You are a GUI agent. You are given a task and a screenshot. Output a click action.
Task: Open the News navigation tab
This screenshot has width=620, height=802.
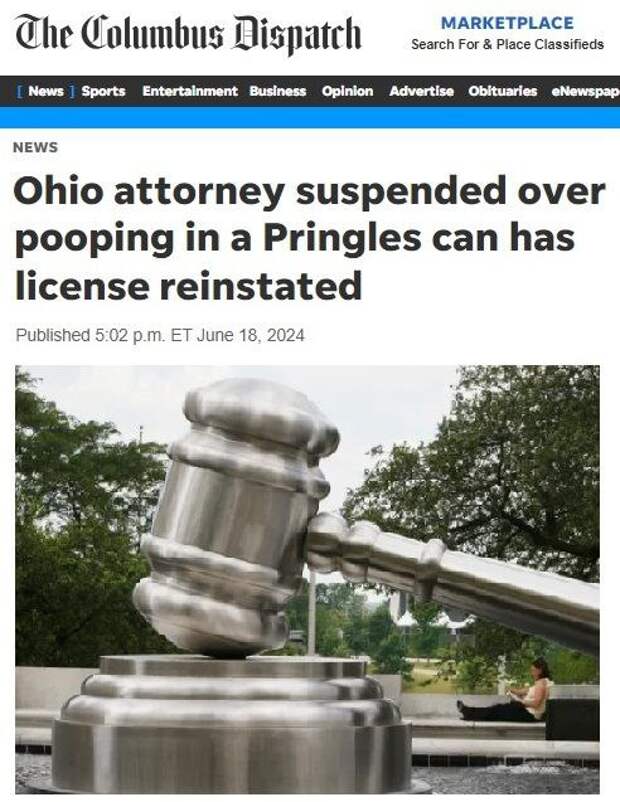[46, 91]
